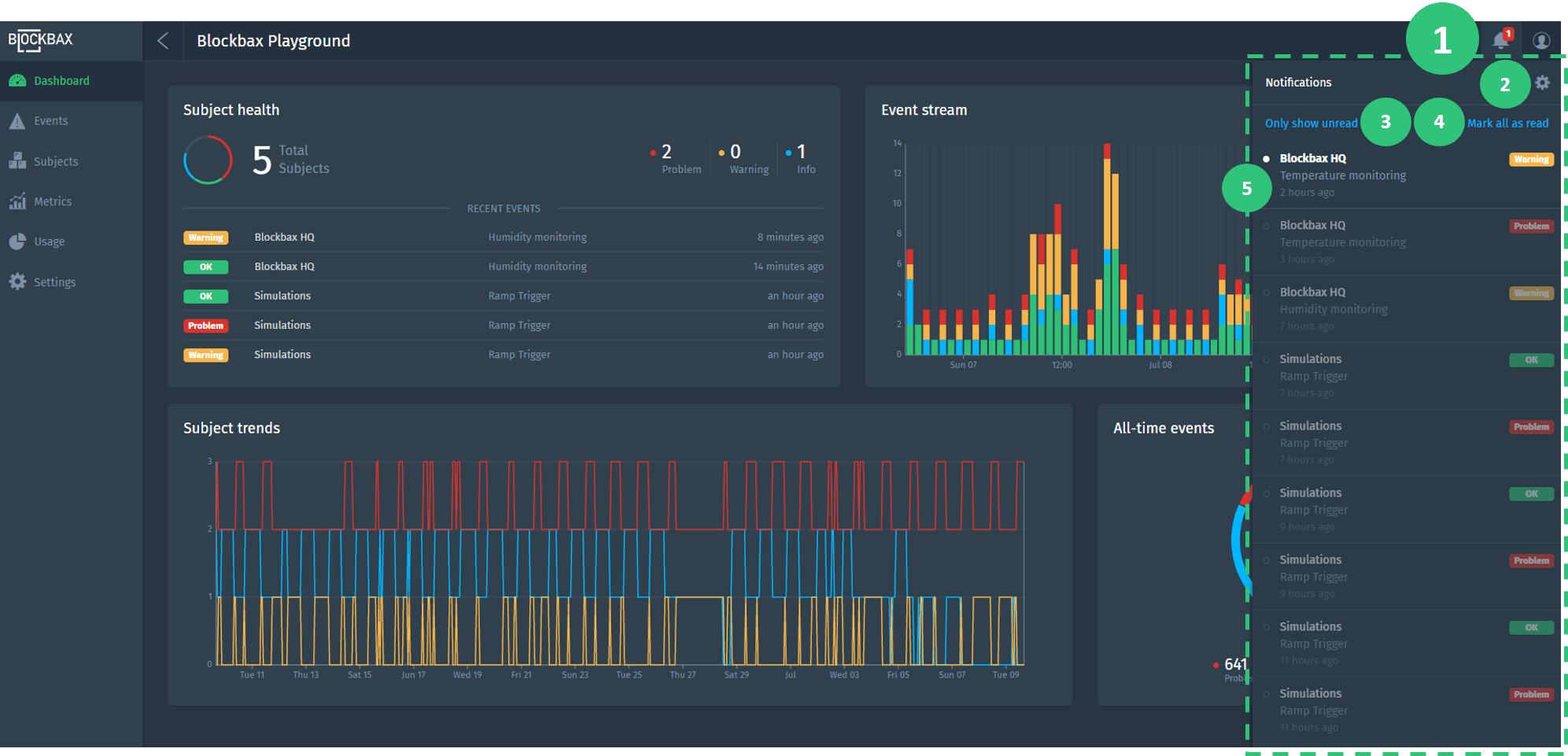The height and width of the screenshot is (756, 1568).
Task: Click the Blockbax logo
Action: [x=41, y=40]
